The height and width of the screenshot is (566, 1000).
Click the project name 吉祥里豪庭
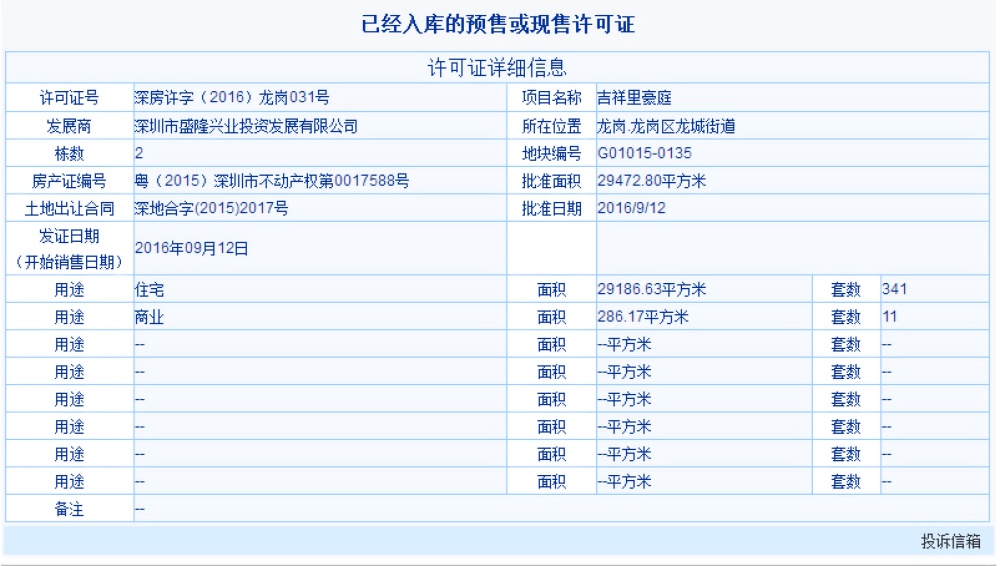point(634,98)
